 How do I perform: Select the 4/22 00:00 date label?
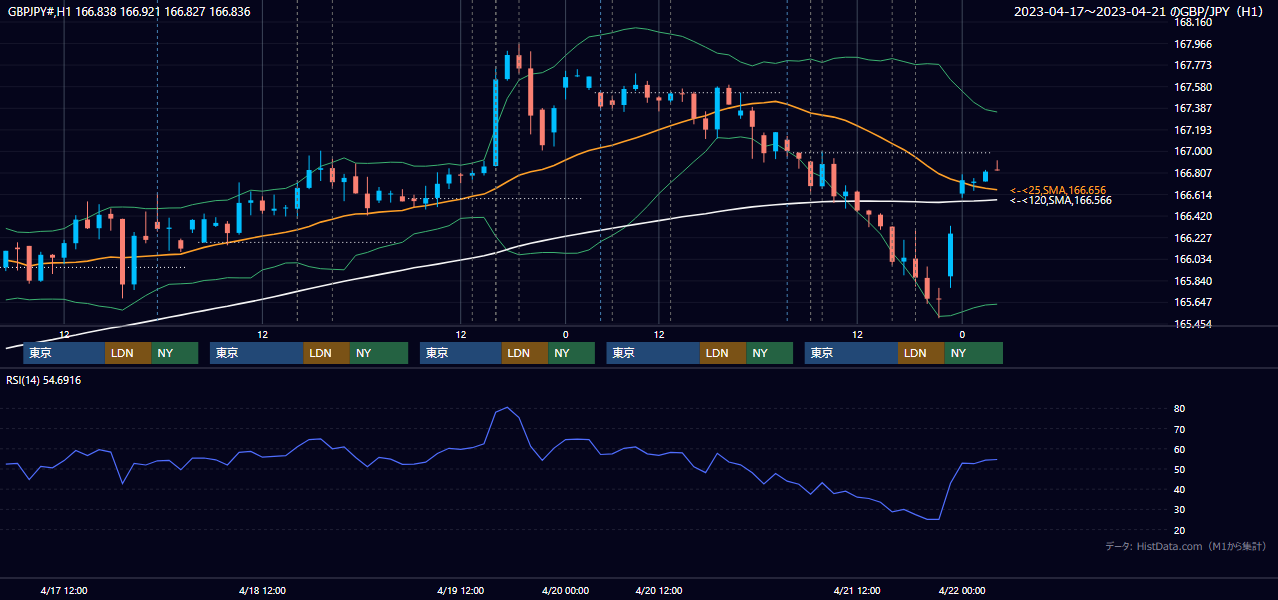(x=962, y=590)
